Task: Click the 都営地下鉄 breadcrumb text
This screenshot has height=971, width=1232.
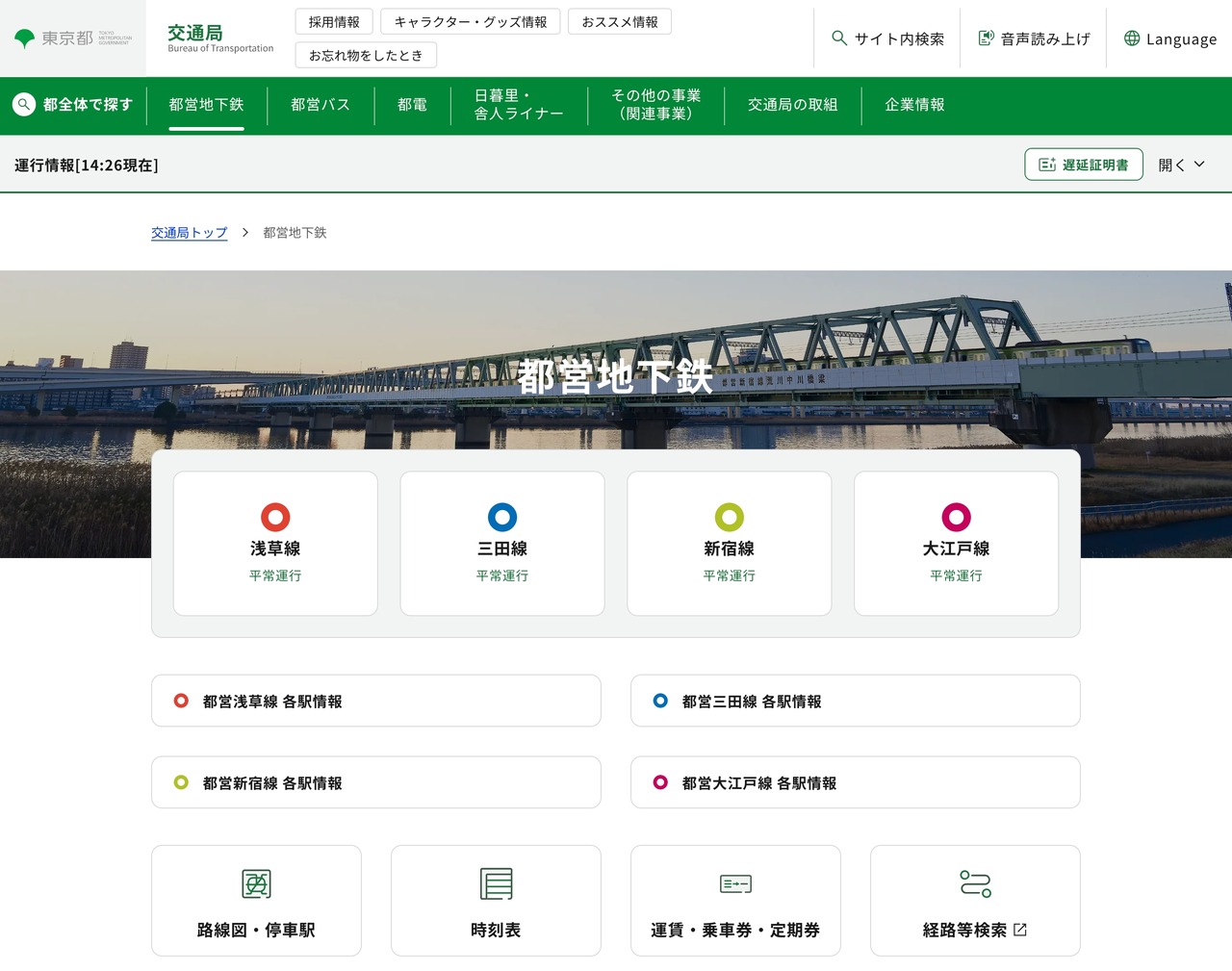Action: 295,233
